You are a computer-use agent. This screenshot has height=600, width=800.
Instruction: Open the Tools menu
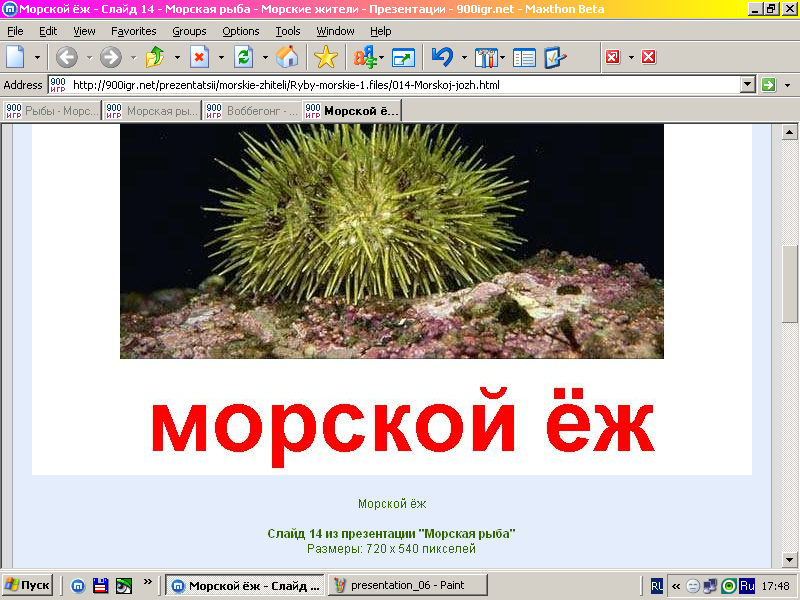click(x=287, y=31)
